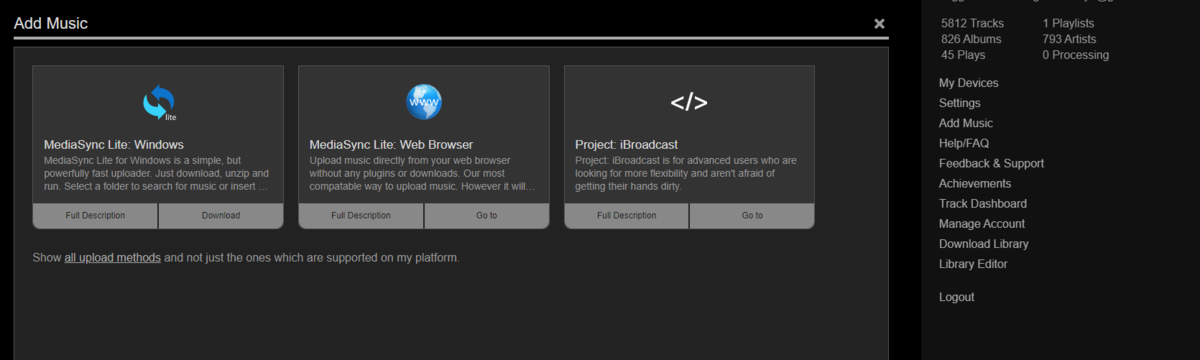Open My Devices in the sidebar

(968, 83)
